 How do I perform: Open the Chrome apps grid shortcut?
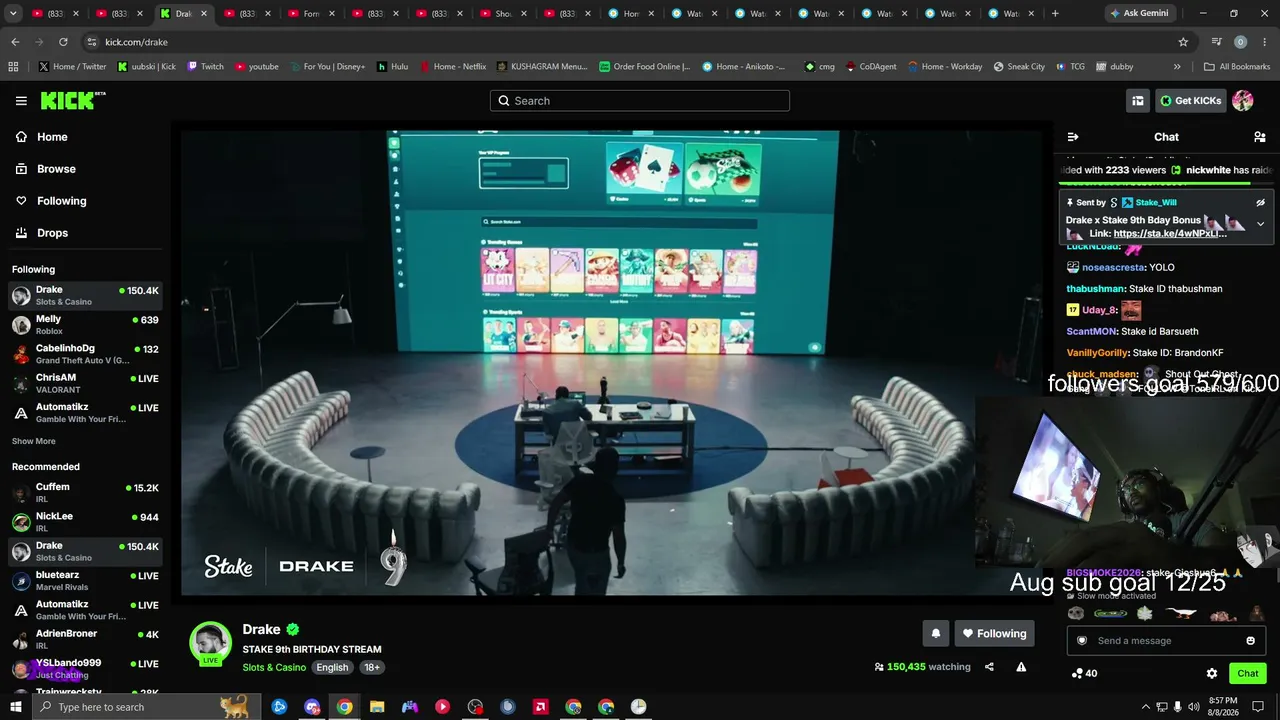(13, 67)
